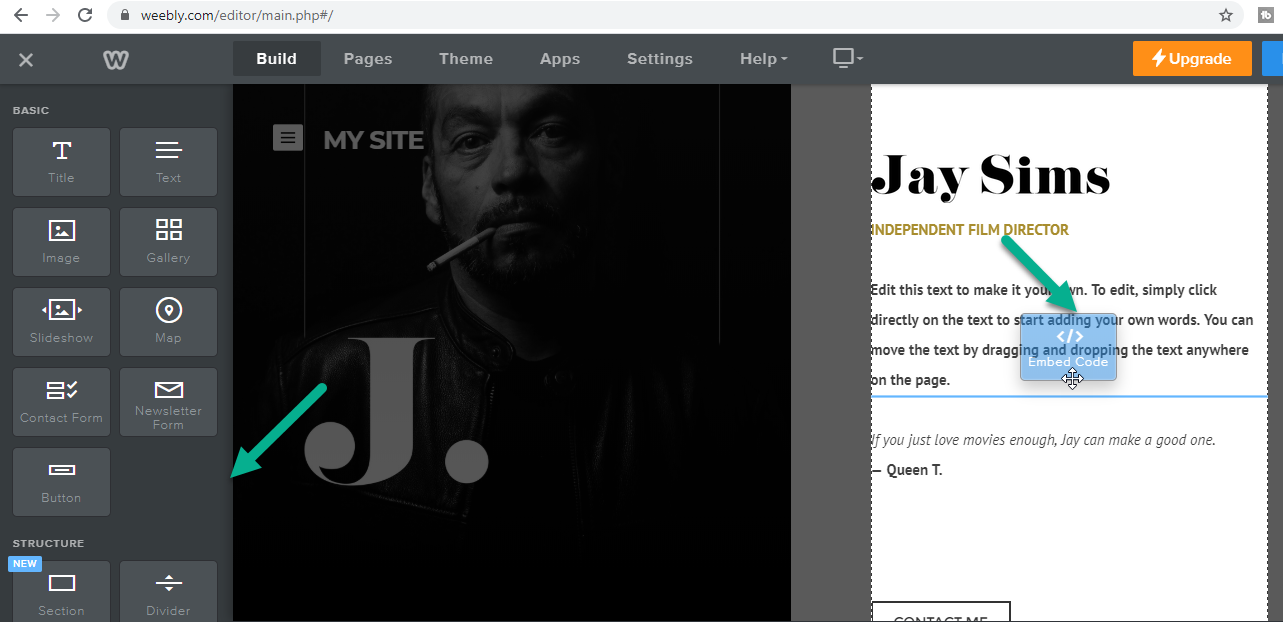Viewport: 1283px width, 622px height.
Task: Click the large J. logo letter
Action: click(397, 412)
